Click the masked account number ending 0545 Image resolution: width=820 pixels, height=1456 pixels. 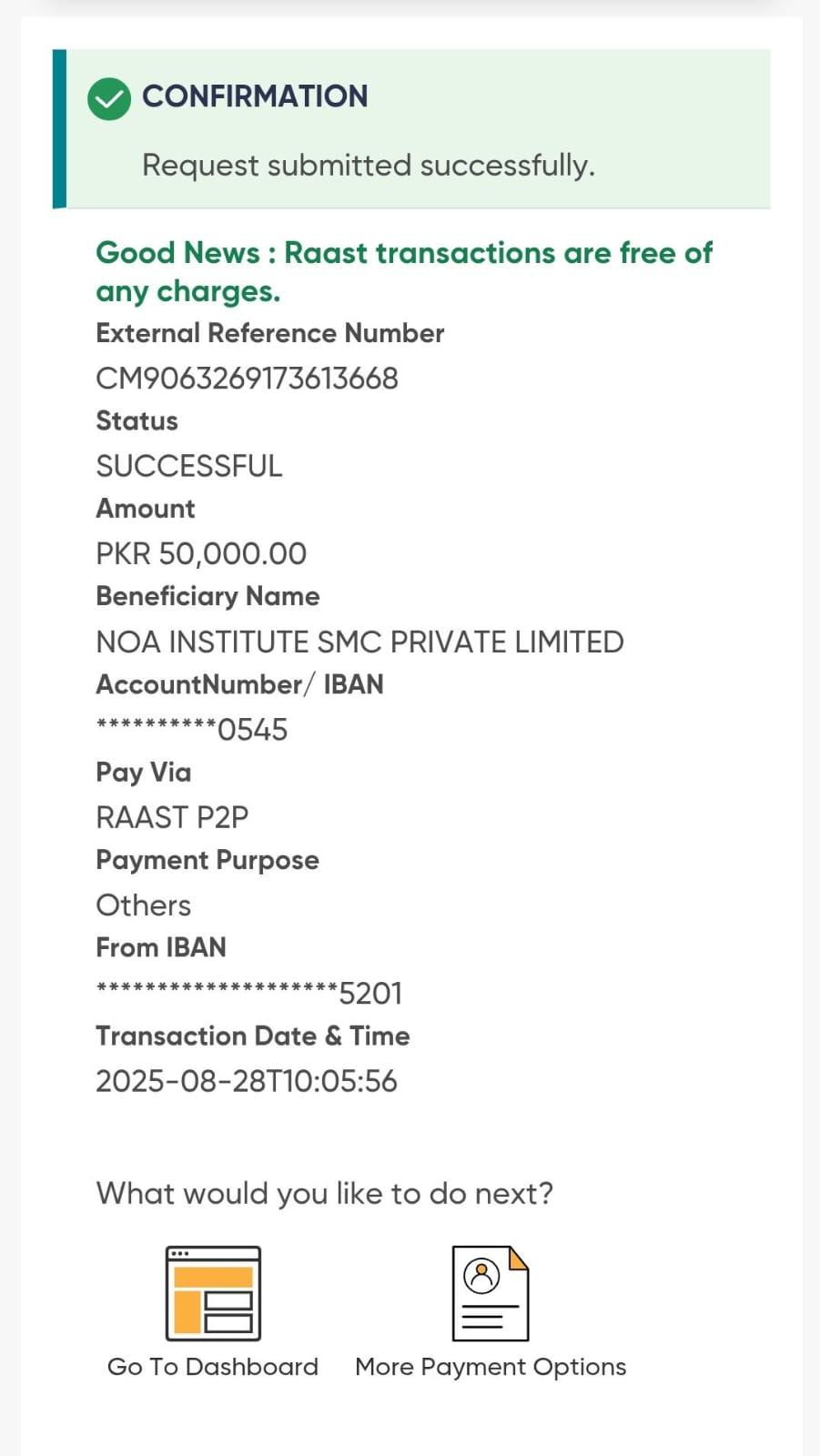click(x=192, y=730)
